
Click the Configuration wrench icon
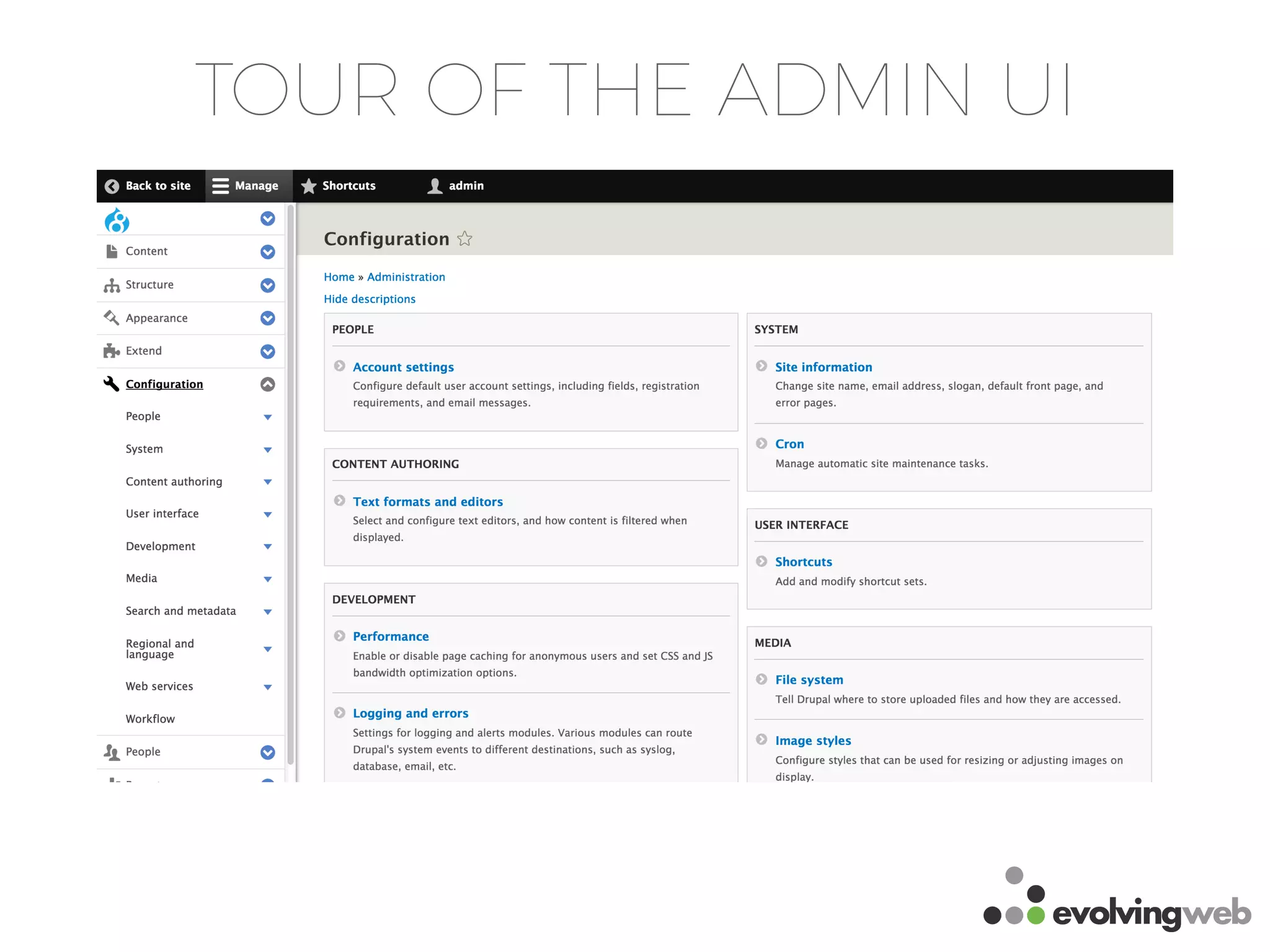coord(111,384)
